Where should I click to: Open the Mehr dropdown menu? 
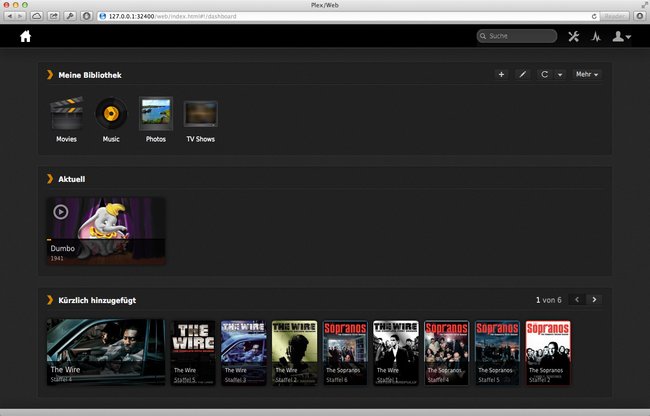[x=587, y=75]
